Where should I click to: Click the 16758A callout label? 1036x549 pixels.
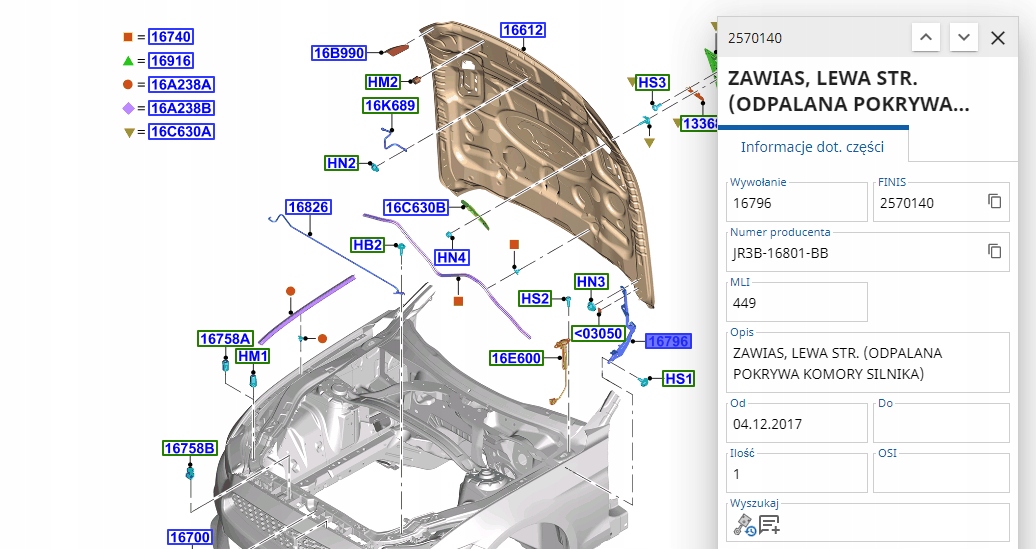[225, 339]
